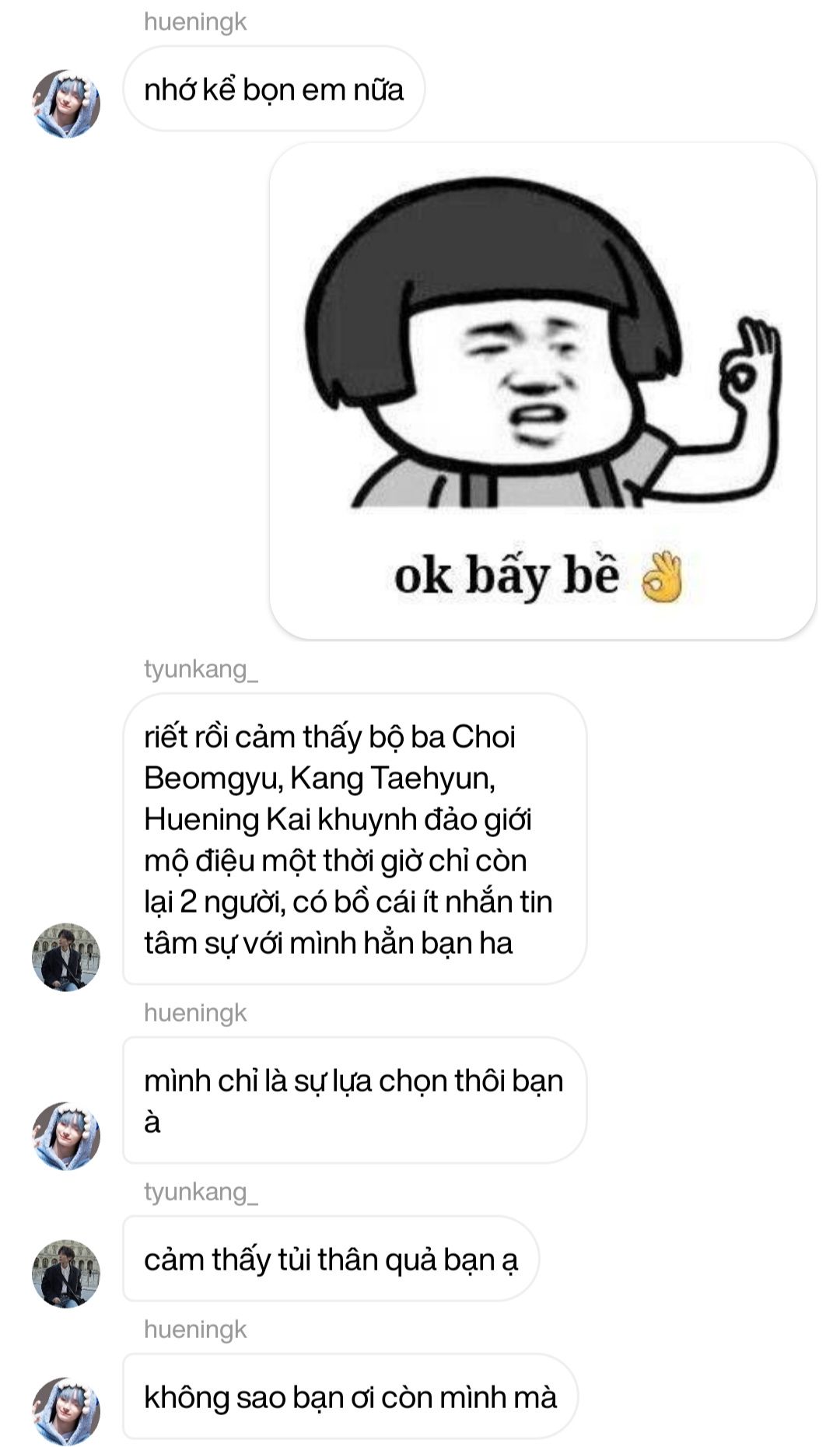Select the message 'không sao bạn ơi còn mình mà'
The width and height of the screenshot is (840, 1447).
click(350, 1396)
